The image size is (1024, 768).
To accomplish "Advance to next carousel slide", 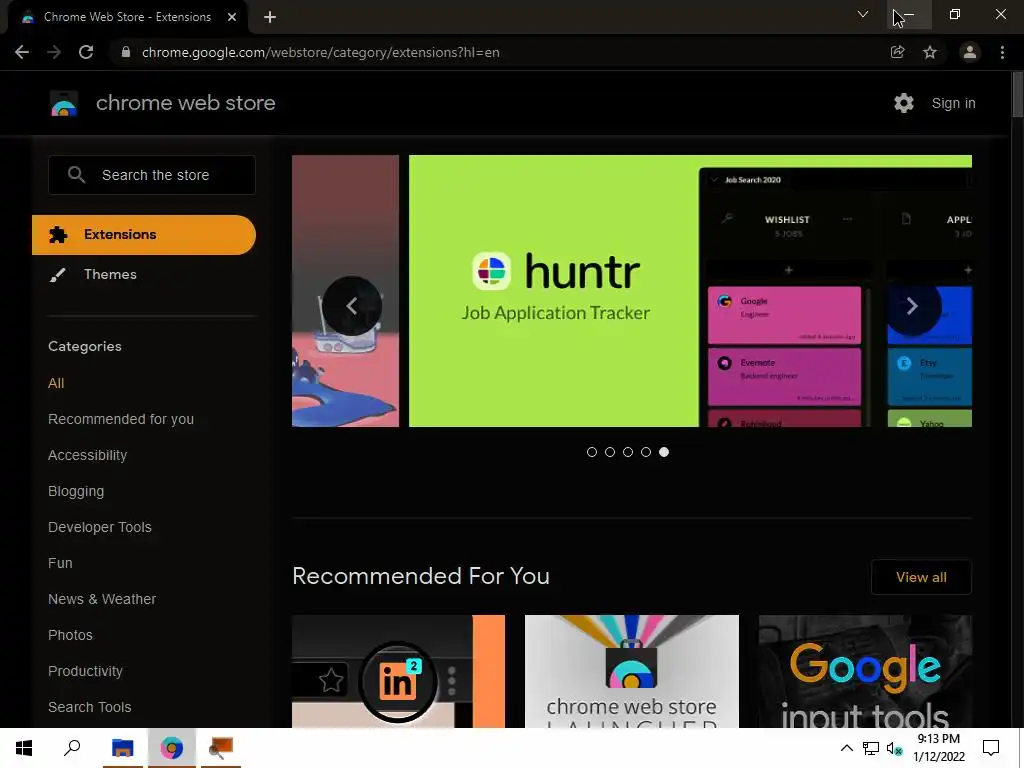I will (912, 306).
